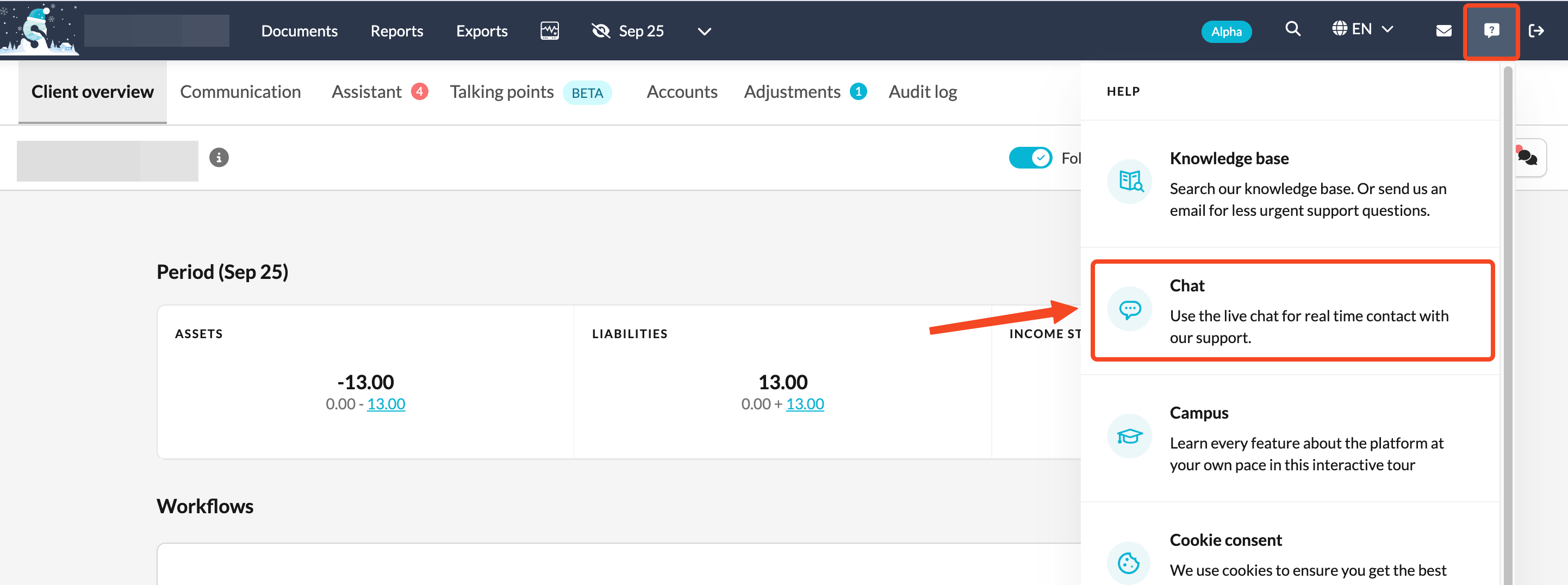Open the 13.00 link under Assets
Image resolution: width=1568 pixels, height=585 pixels.
386,403
